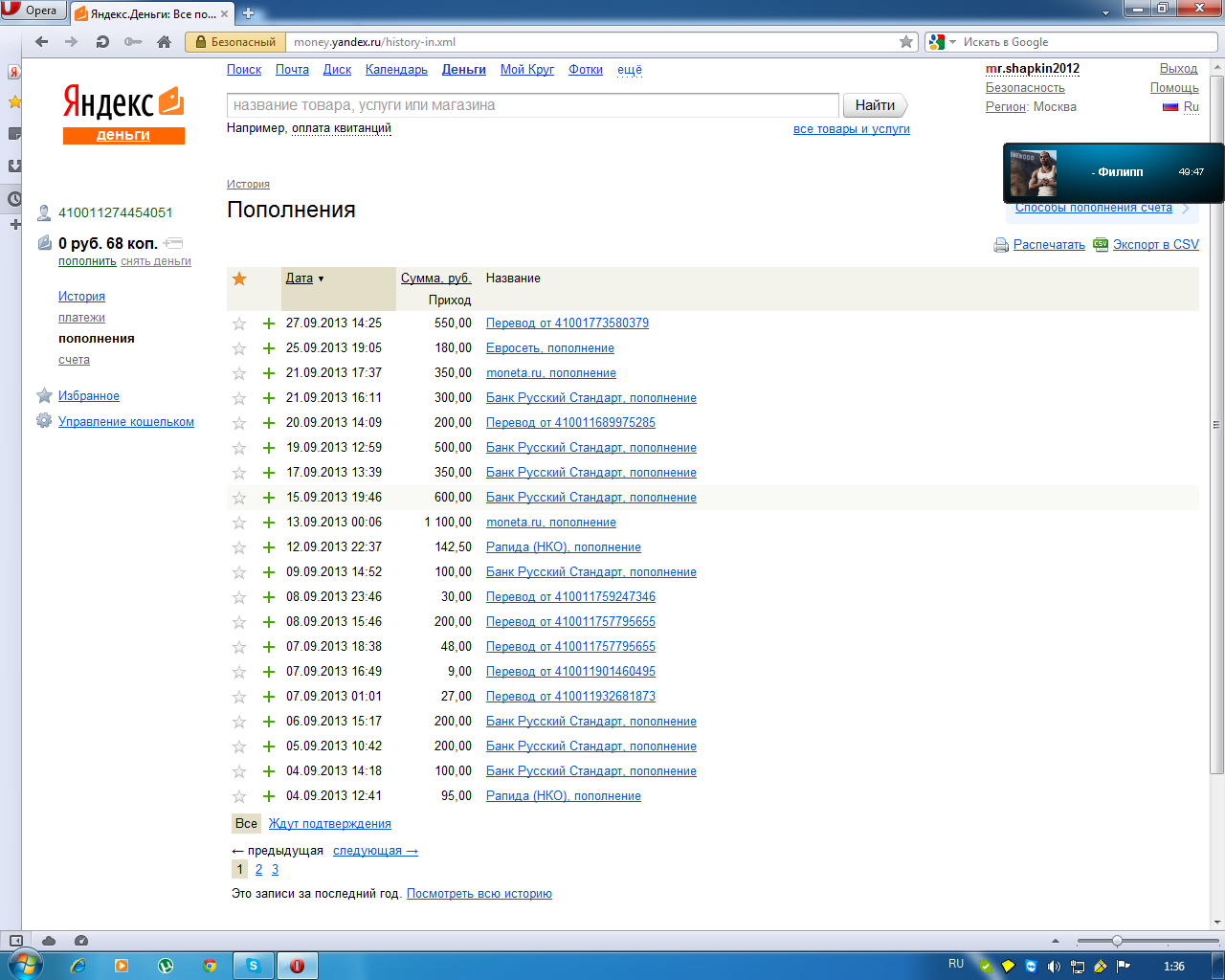Open the Диск service link
Screen dimensions: 1225x980
pyautogui.click(x=337, y=70)
